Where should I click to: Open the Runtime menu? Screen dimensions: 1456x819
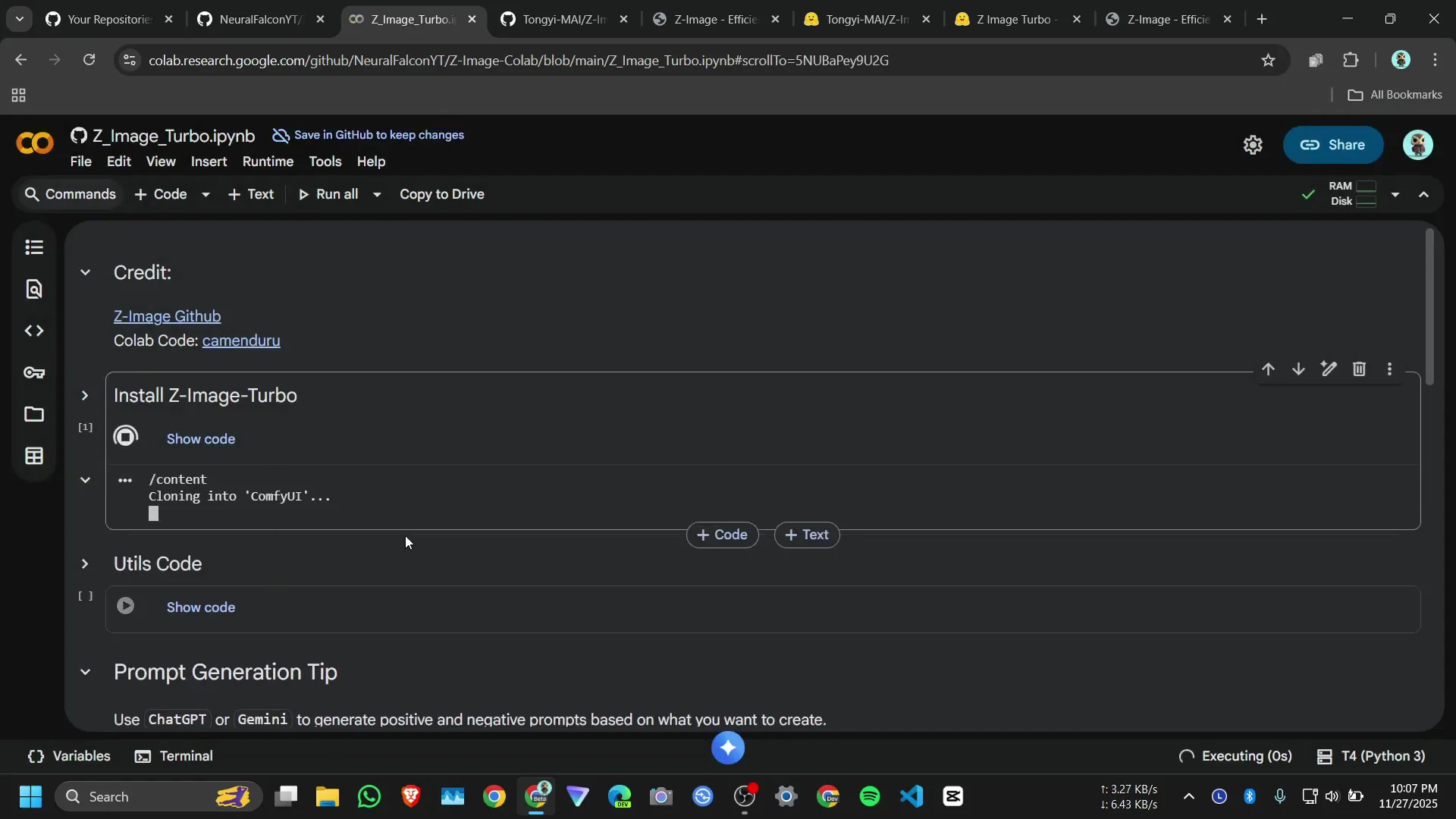pyautogui.click(x=268, y=162)
